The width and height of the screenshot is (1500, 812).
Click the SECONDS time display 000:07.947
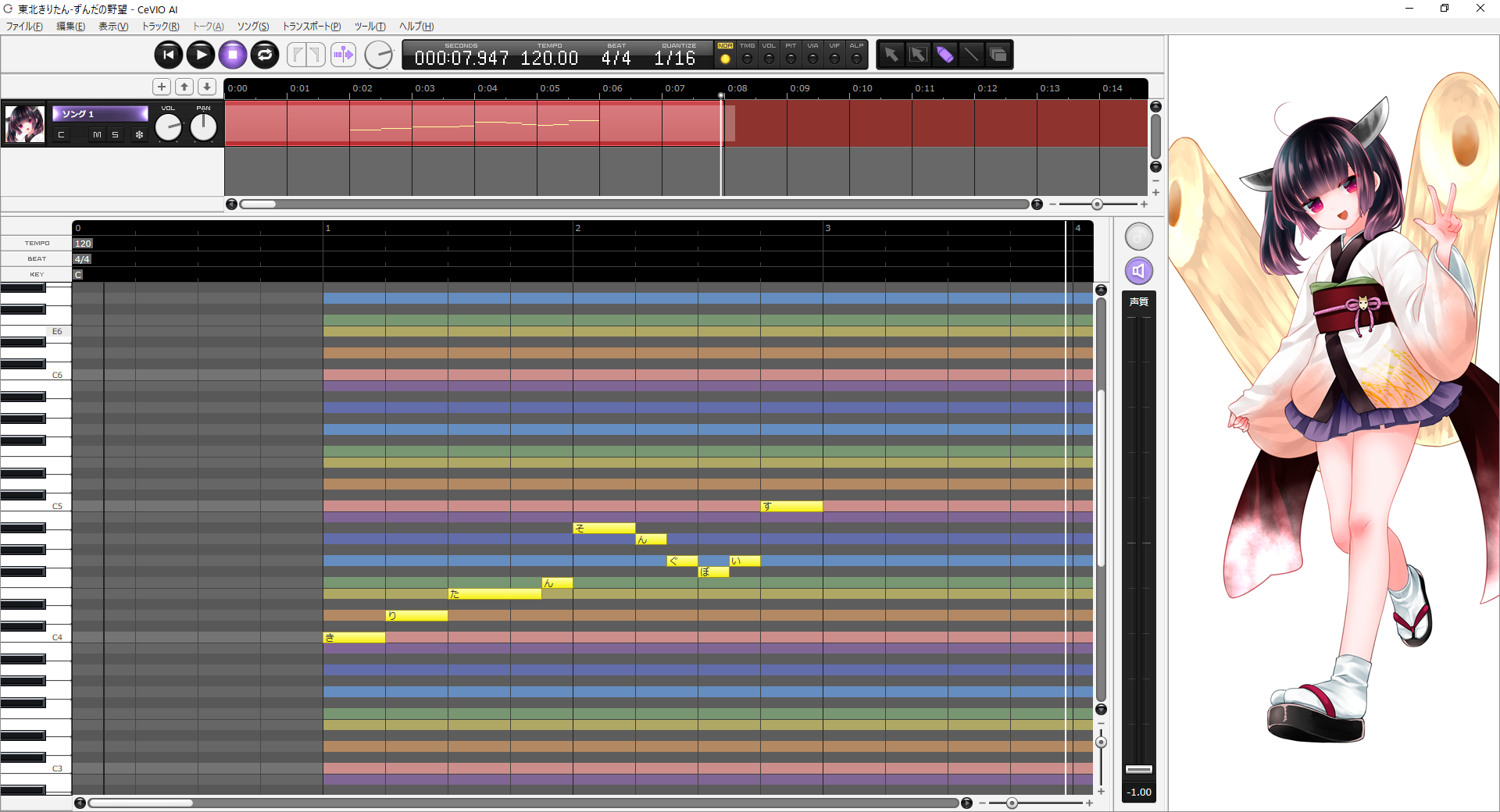click(462, 59)
